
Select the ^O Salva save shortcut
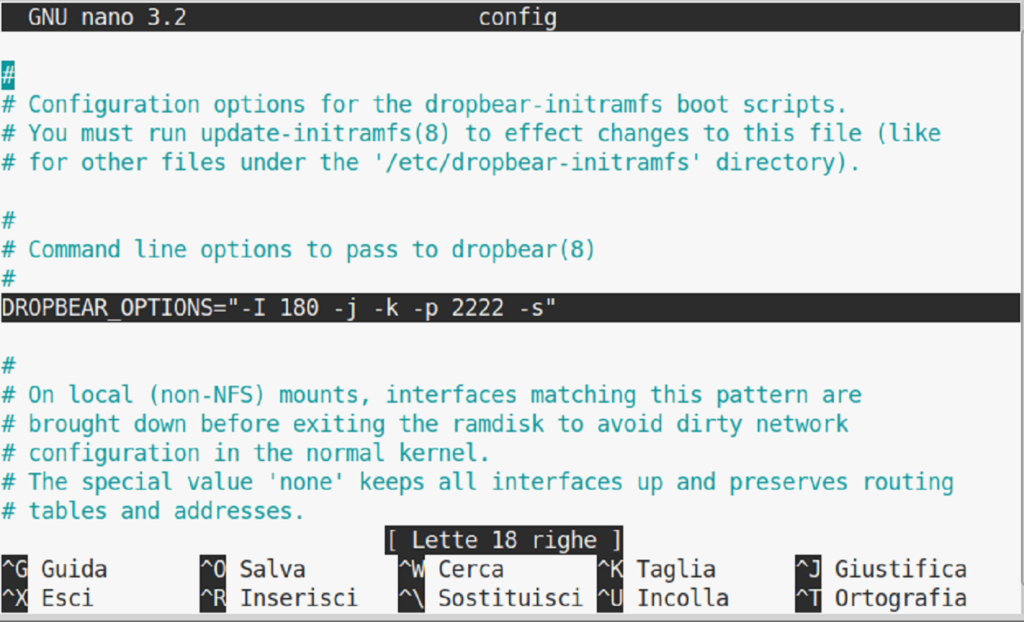[252, 570]
